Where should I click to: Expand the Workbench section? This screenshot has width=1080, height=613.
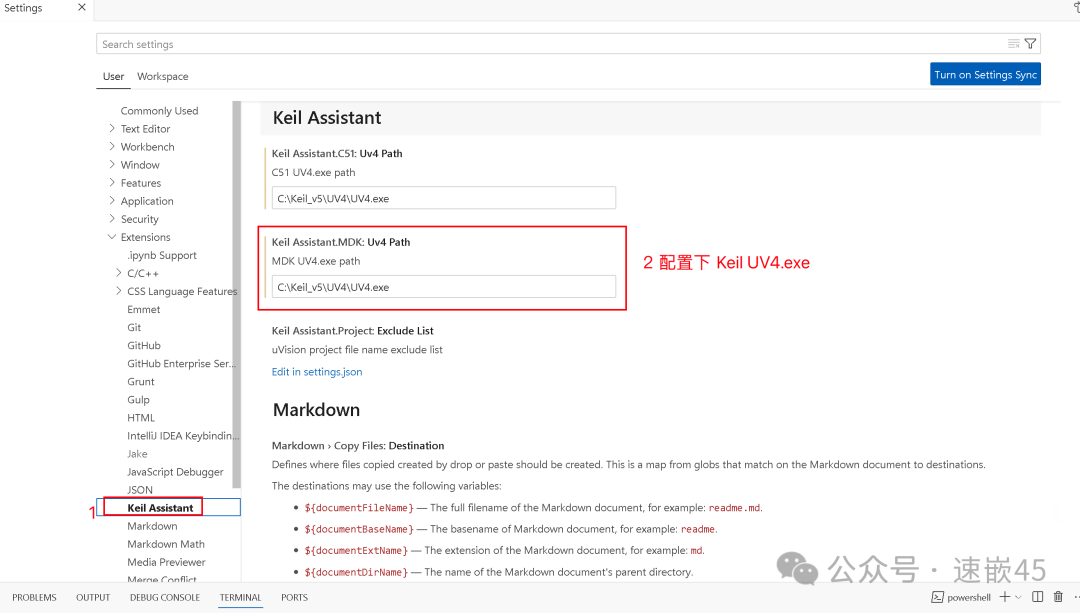(112, 146)
